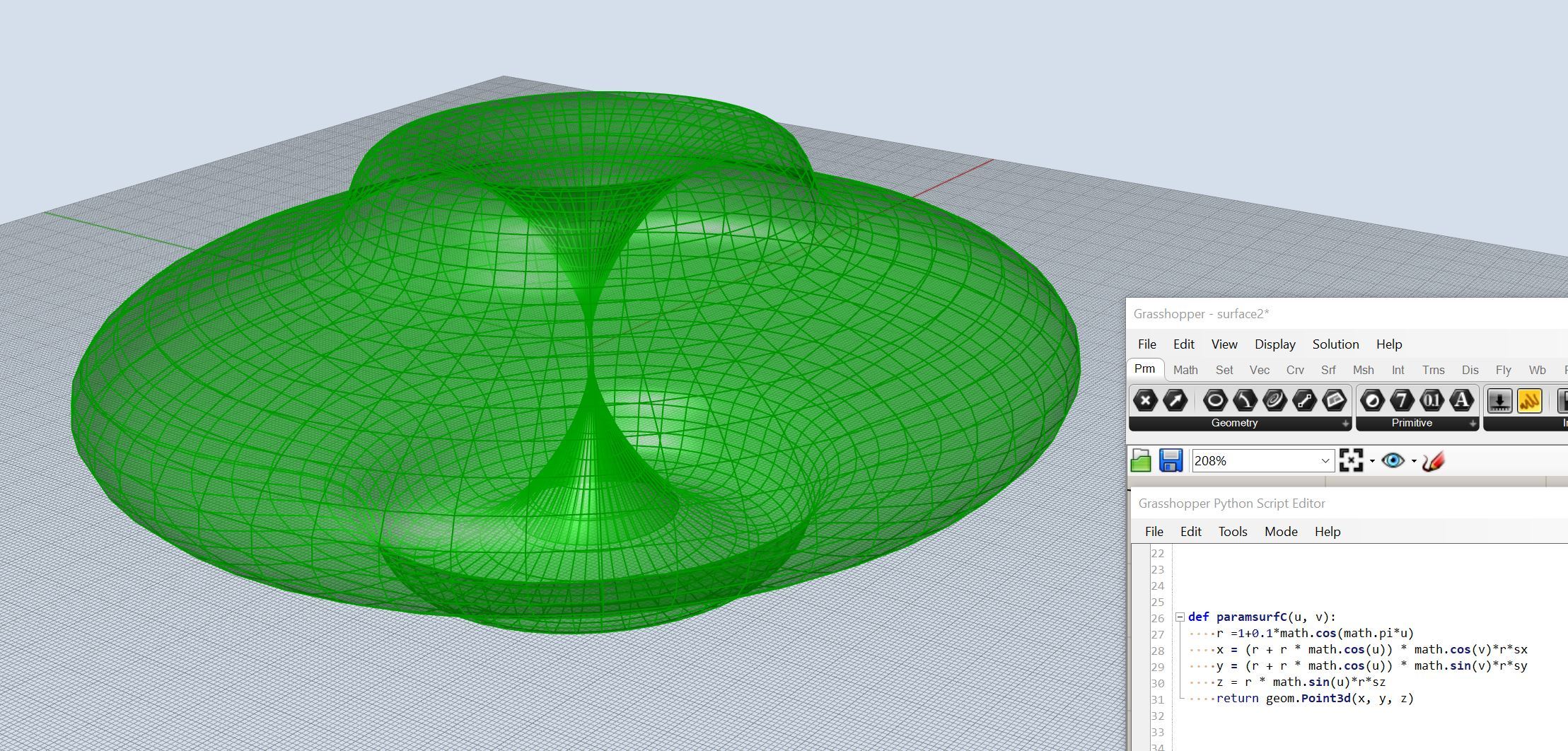Click the zoom extents frame icon
This screenshot has width=1568, height=751.
1351,461
